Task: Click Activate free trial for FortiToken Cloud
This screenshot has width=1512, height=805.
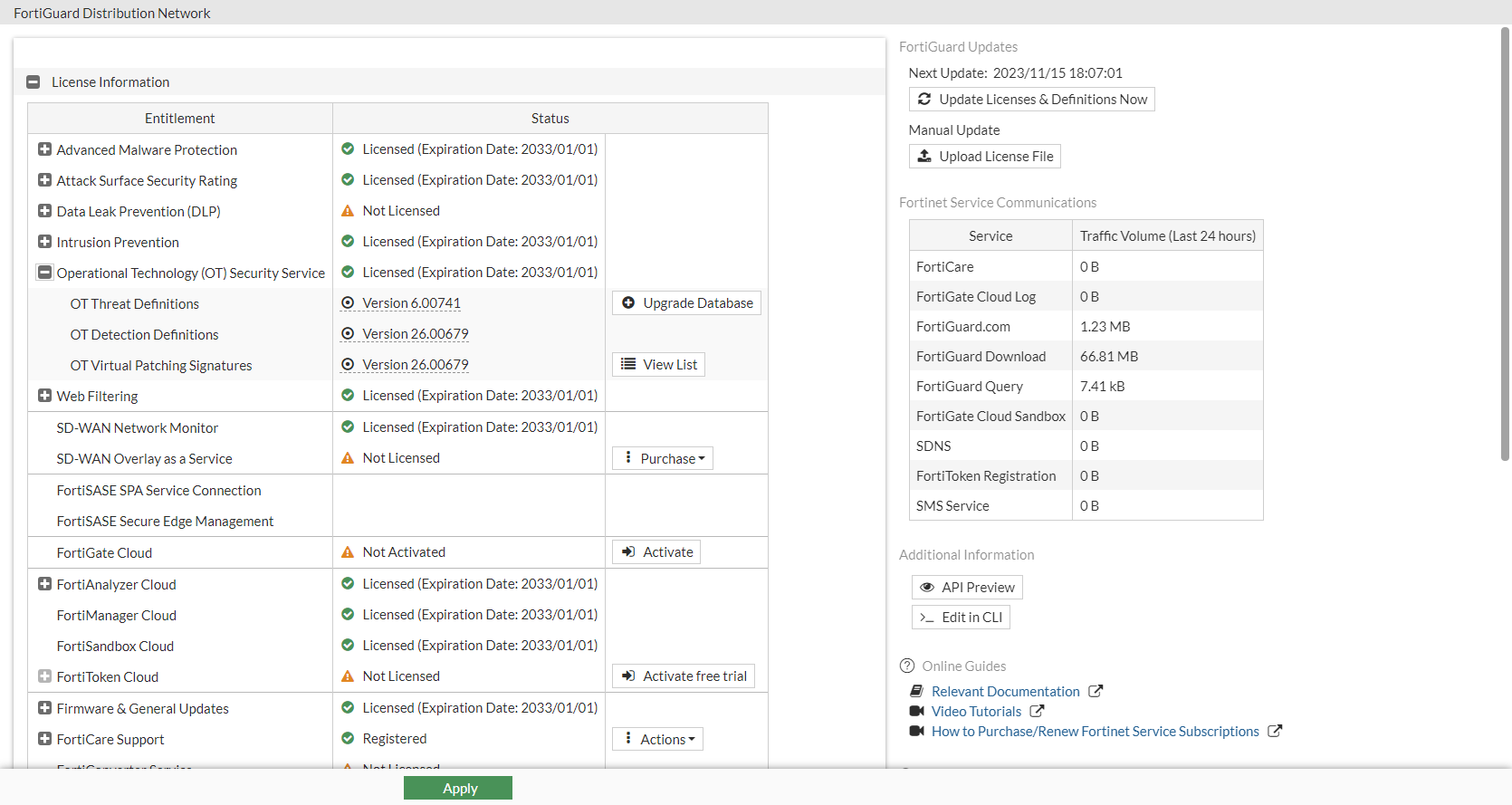Action: pyautogui.click(x=684, y=676)
